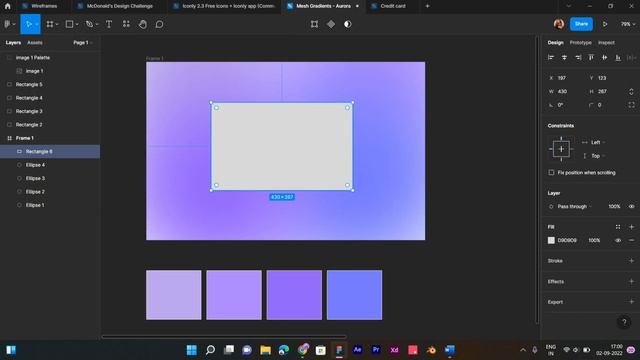Image resolution: width=640 pixels, height=360 pixels.
Task: Collapse Frame 1 layer
Action: (9, 138)
